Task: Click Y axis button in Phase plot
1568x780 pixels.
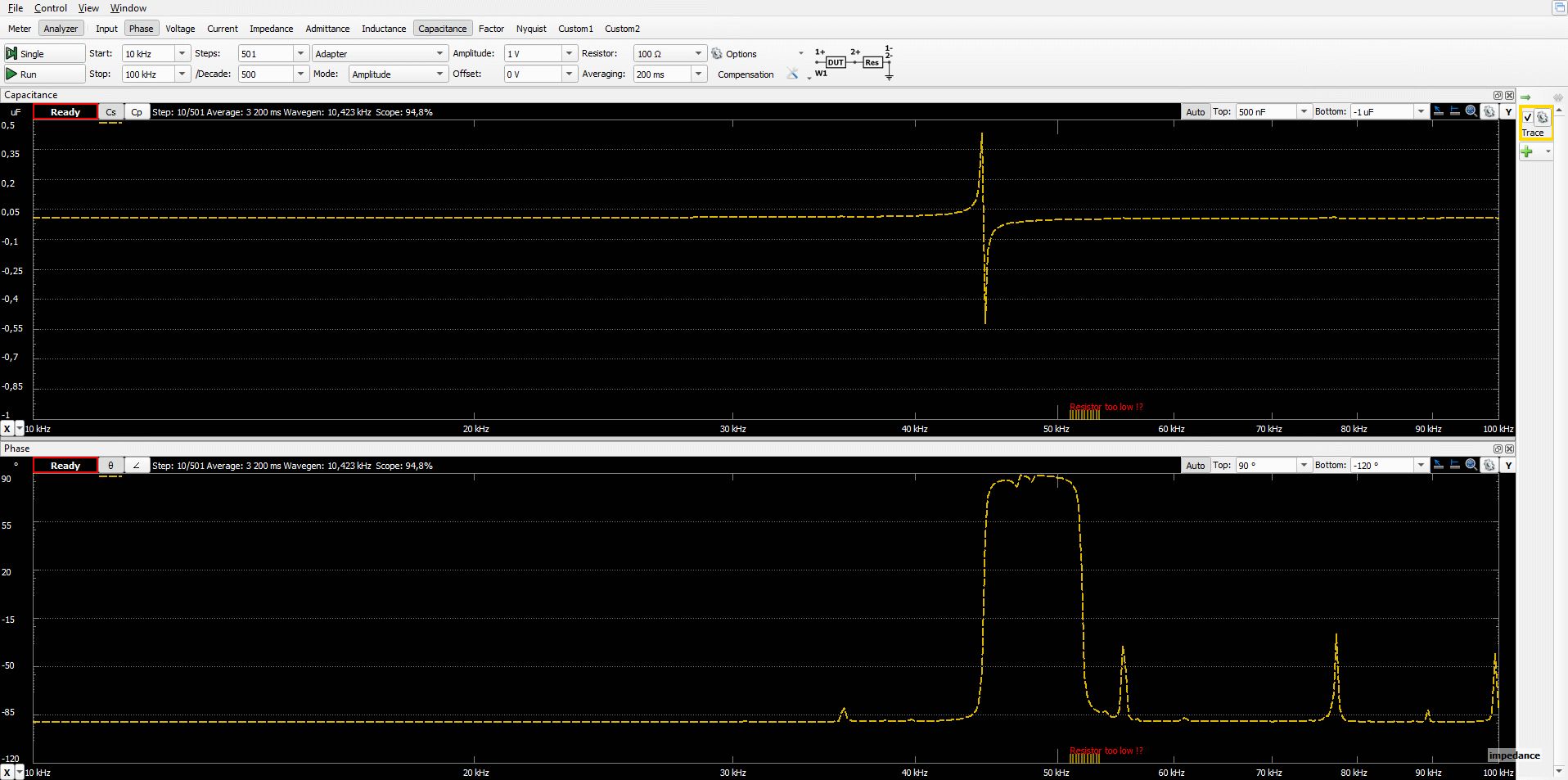Action: 1508,466
